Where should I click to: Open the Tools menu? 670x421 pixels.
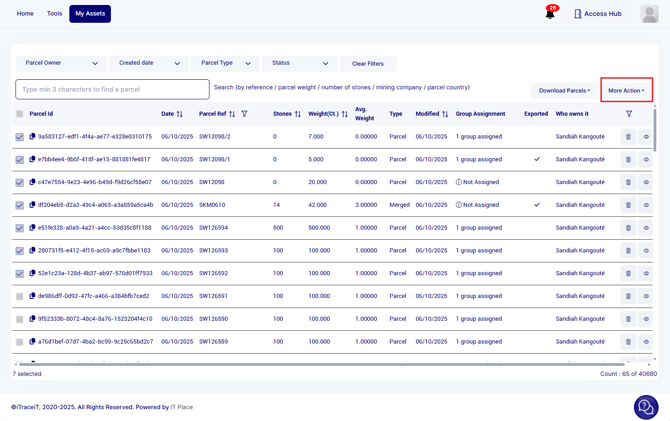54,14
